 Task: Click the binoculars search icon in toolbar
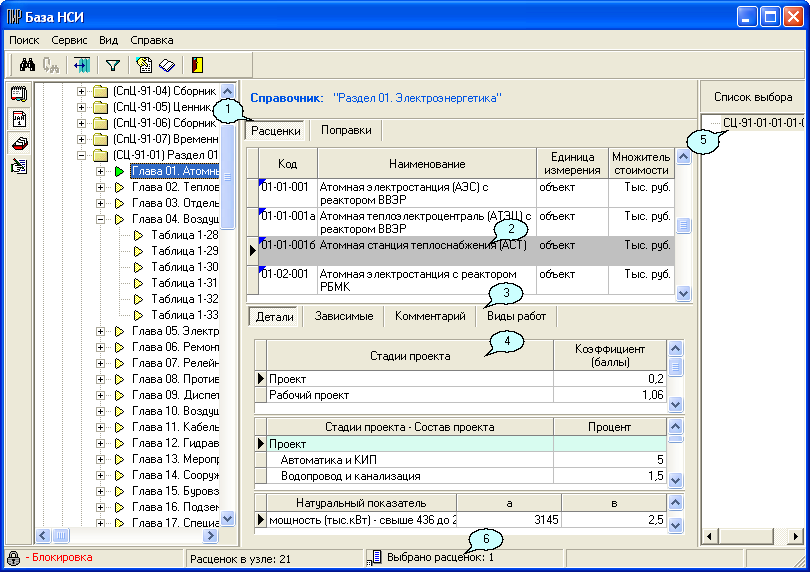(x=28, y=66)
